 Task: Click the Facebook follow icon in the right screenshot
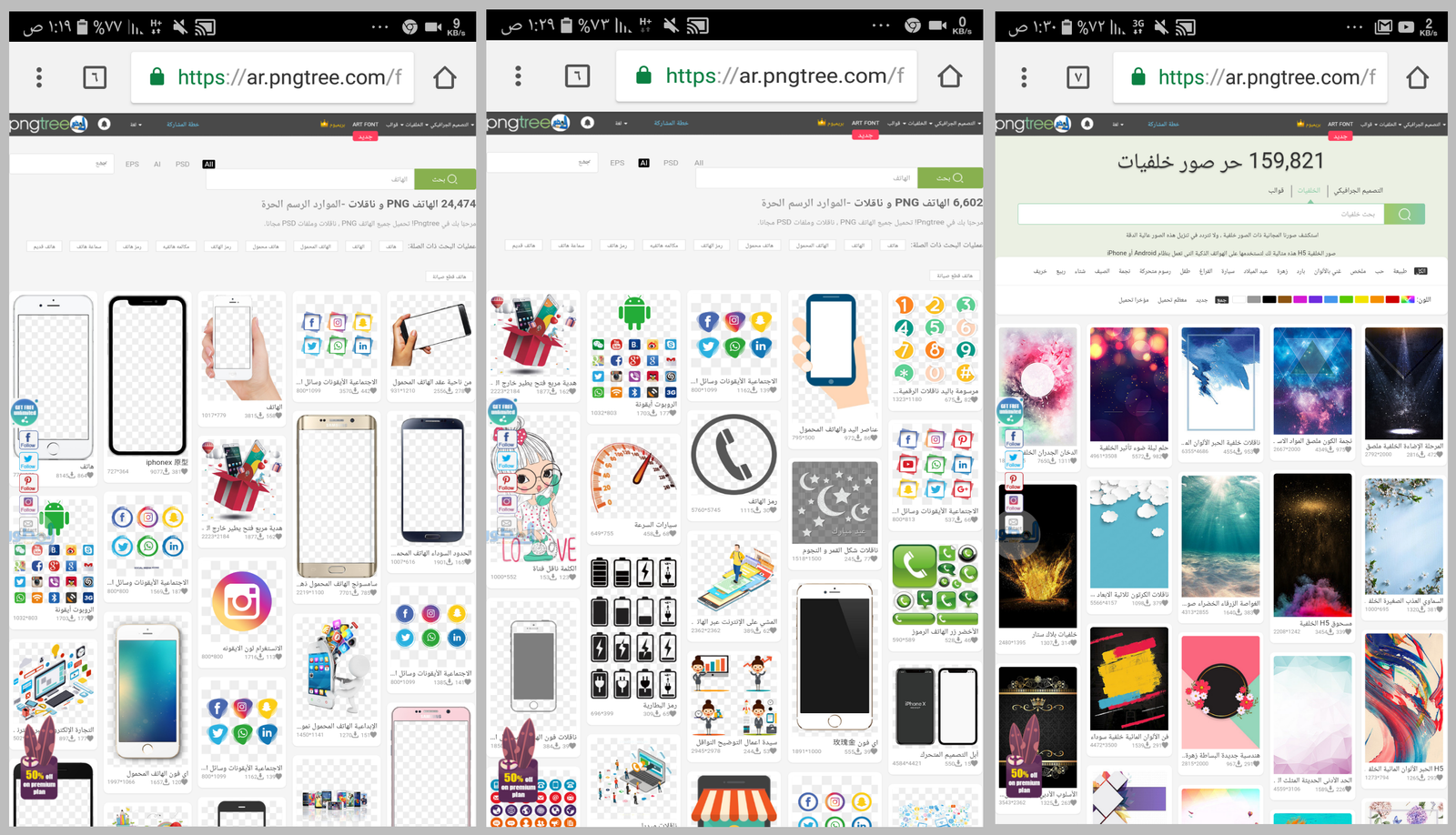[x=1013, y=437]
